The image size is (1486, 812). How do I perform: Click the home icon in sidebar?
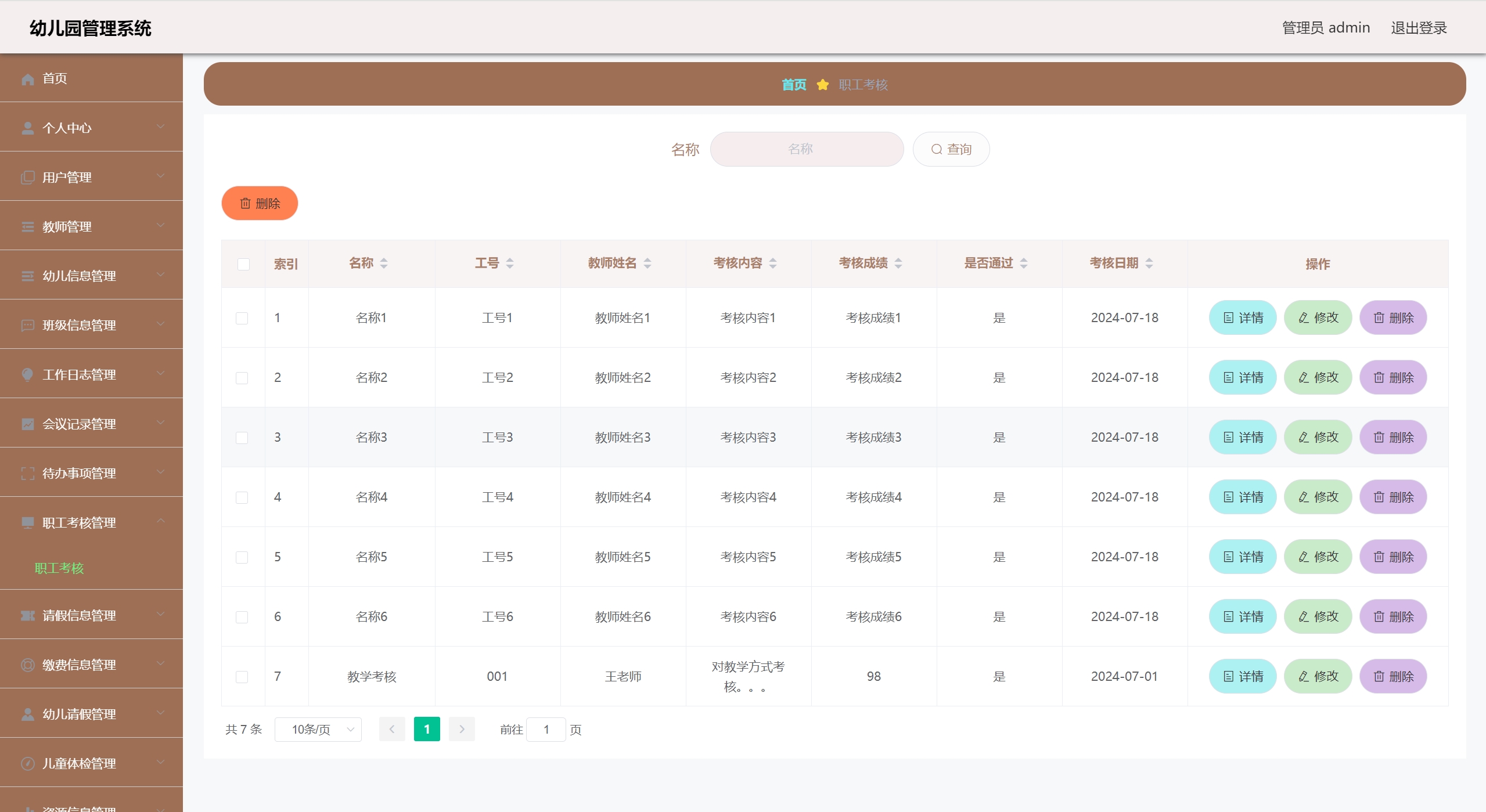[27, 79]
